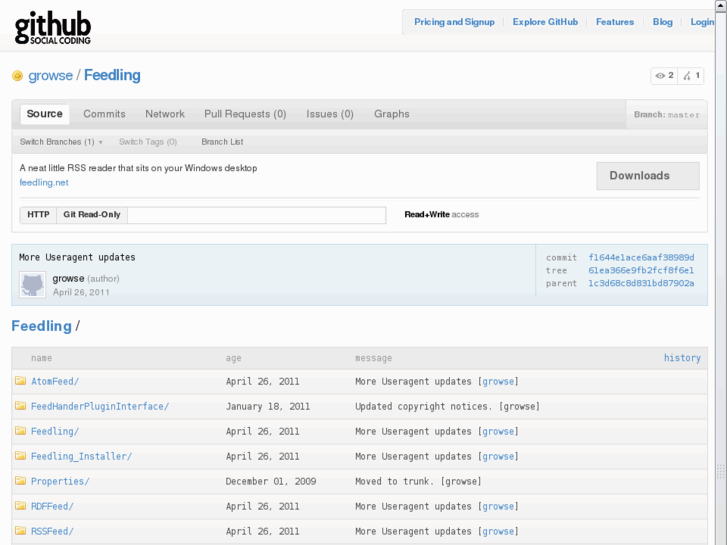The height and width of the screenshot is (545, 727).
Task: Open the RSSFeed/ directory link
Action: (52, 531)
